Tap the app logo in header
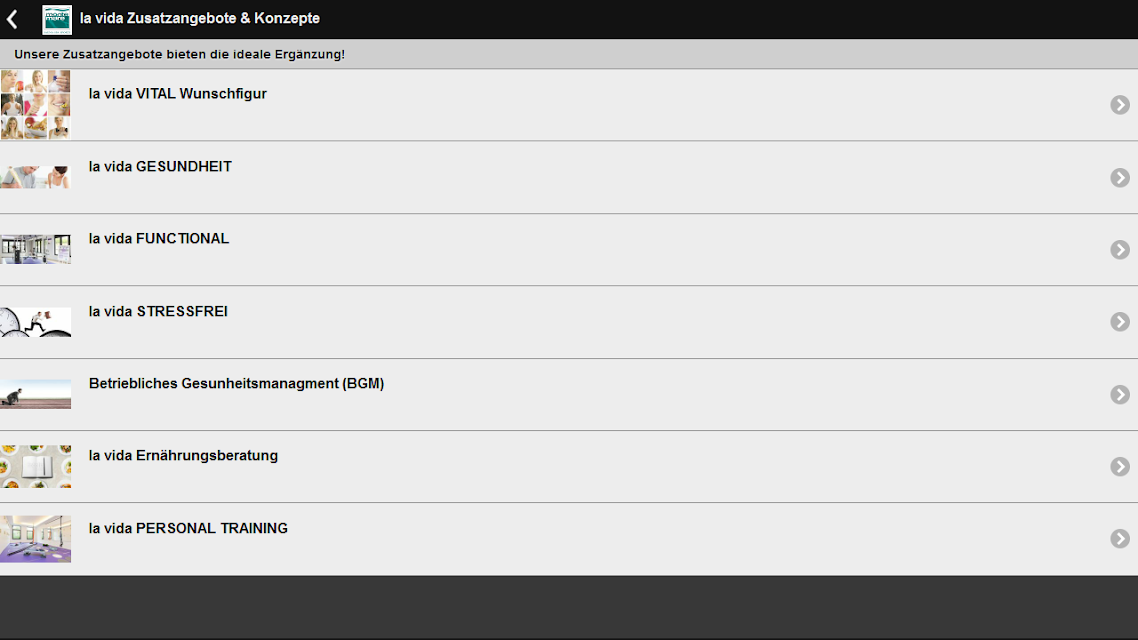Viewport: 1138px width, 640px height. coord(57,20)
